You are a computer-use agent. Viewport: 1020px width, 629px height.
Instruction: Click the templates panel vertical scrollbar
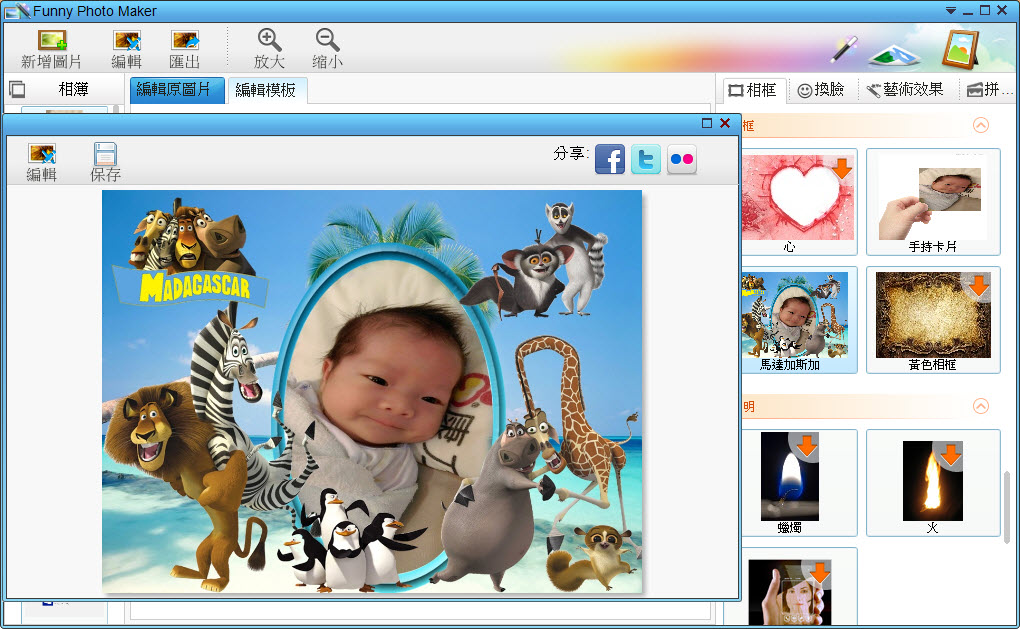[1007, 507]
